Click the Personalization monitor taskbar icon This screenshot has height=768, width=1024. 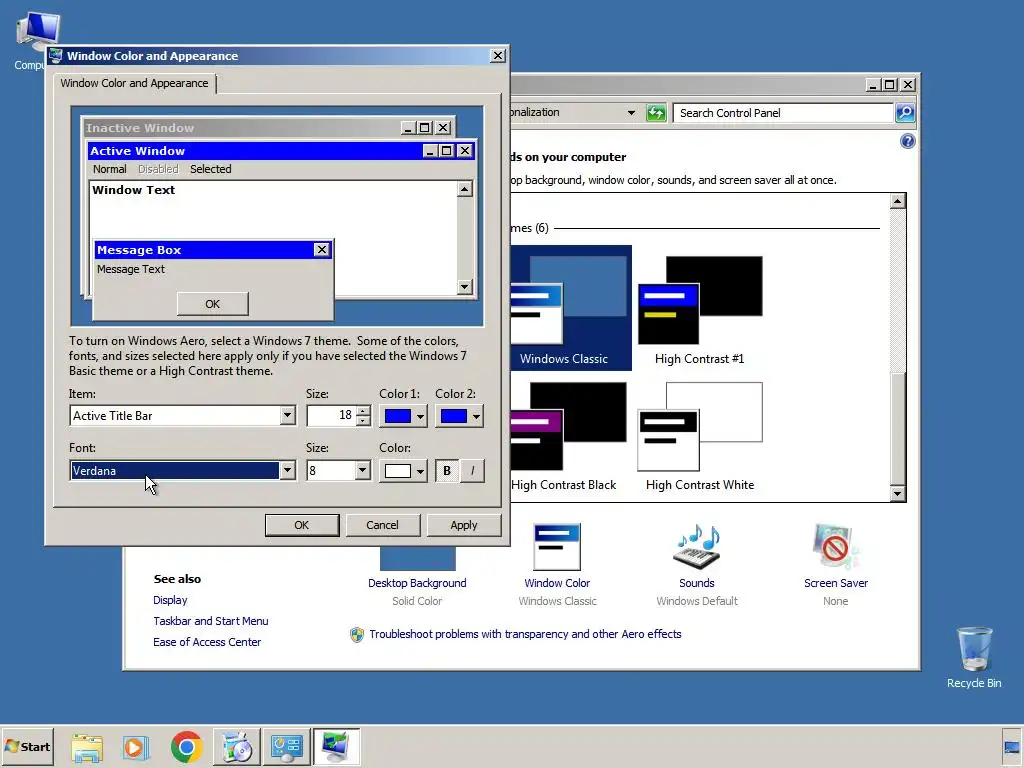pos(336,747)
